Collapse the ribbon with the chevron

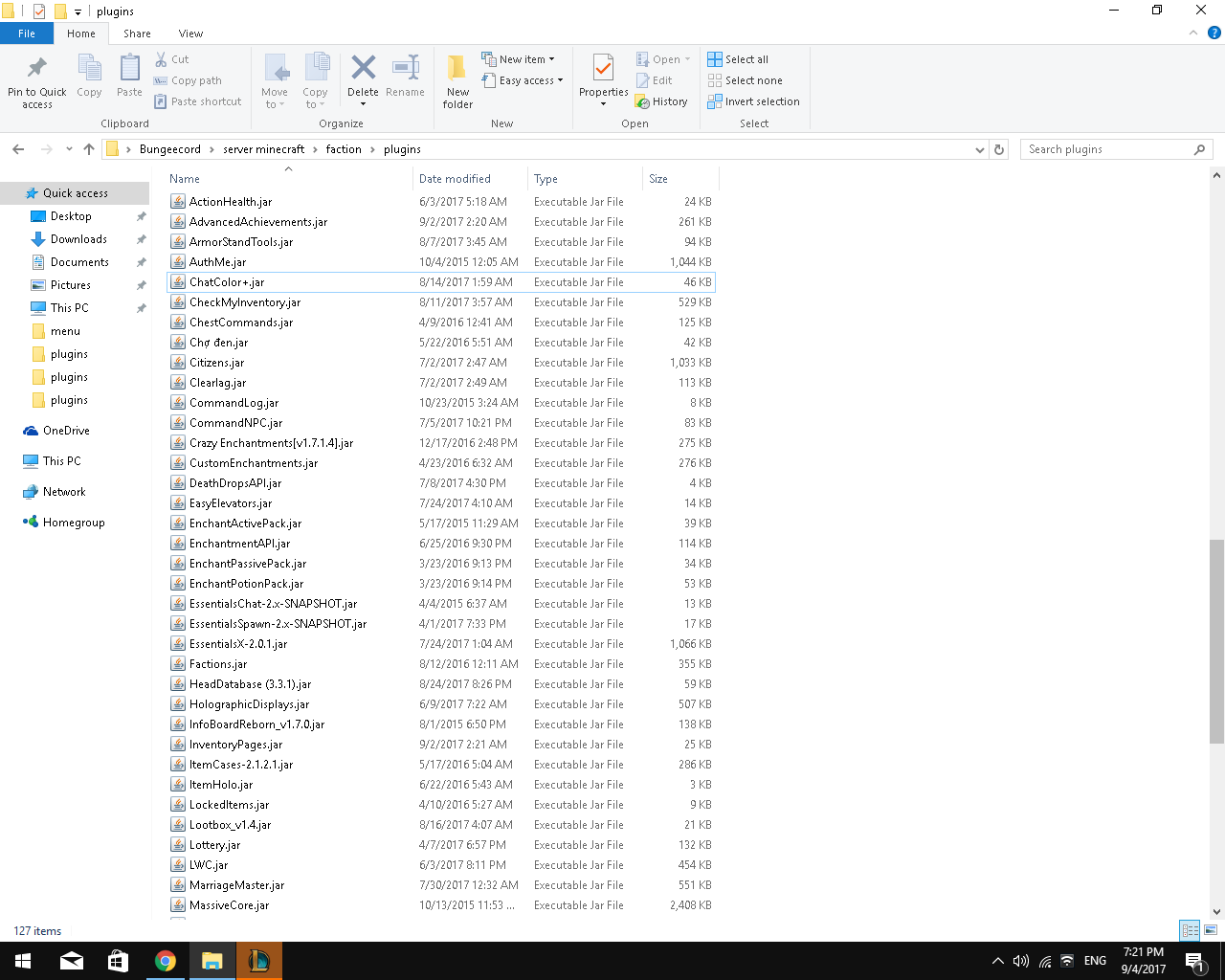[x=1192, y=33]
